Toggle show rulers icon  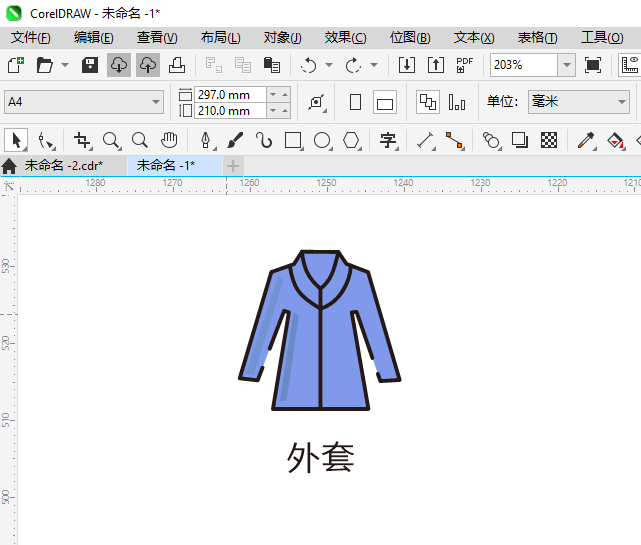pos(630,65)
